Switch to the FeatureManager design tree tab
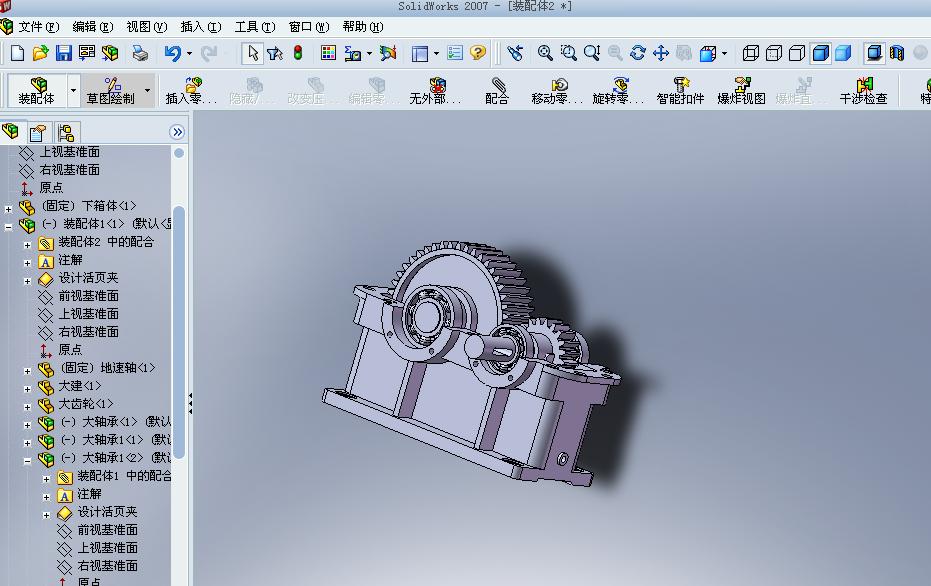The width and height of the screenshot is (931, 586). tap(11, 131)
